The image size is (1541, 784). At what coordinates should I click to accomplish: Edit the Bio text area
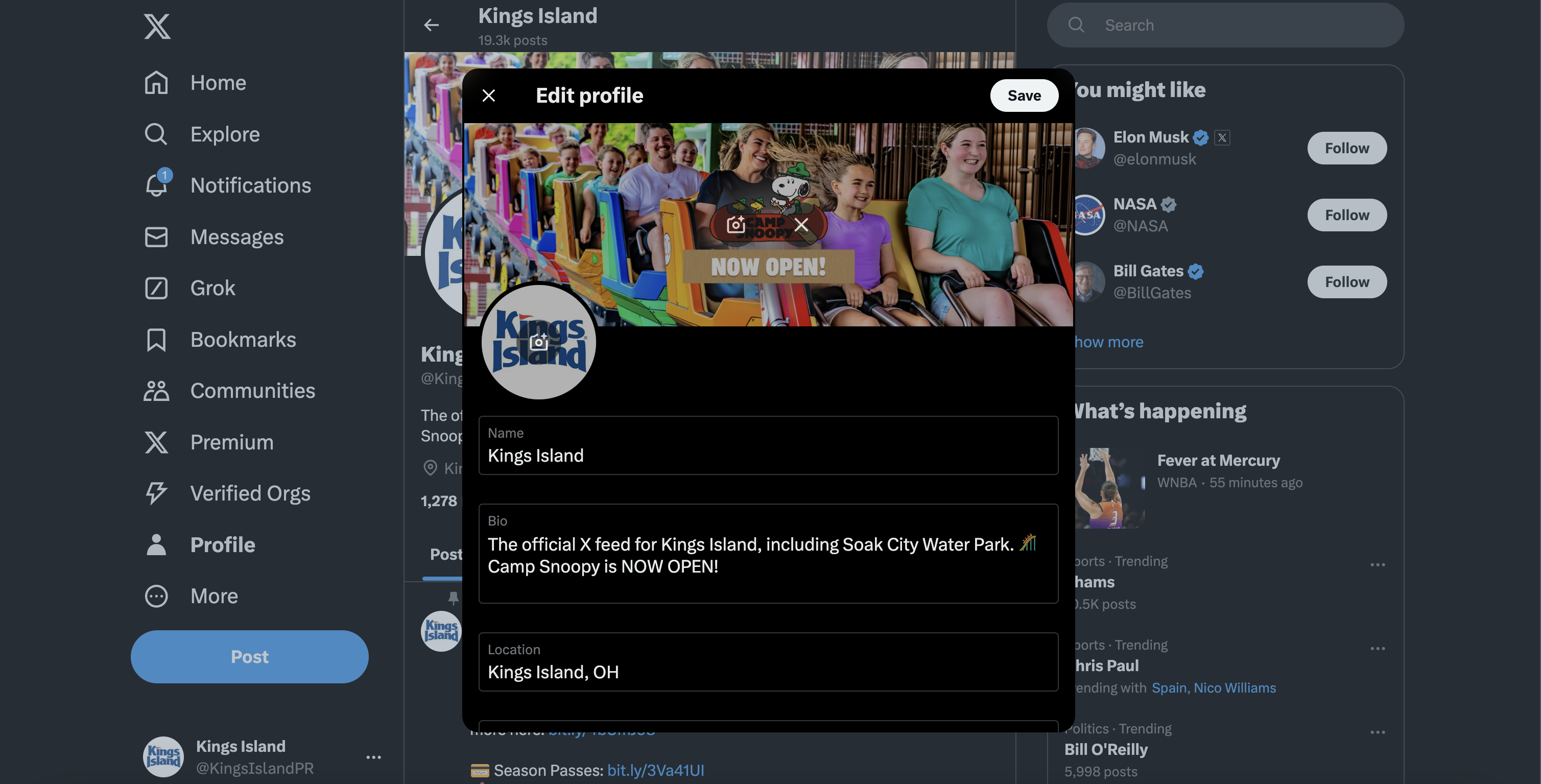coord(768,554)
